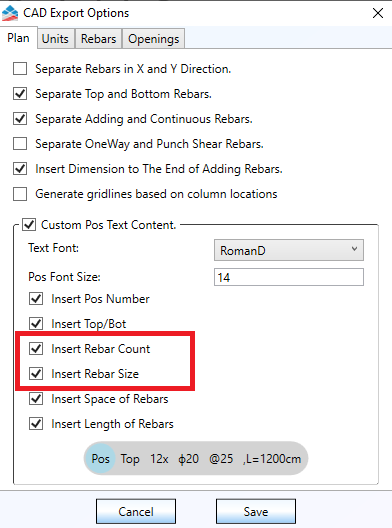The width and height of the screenshot is (392, 528).
Task: Enable Separate Rebars in X and Y Direction
Action: coord(20,69)
